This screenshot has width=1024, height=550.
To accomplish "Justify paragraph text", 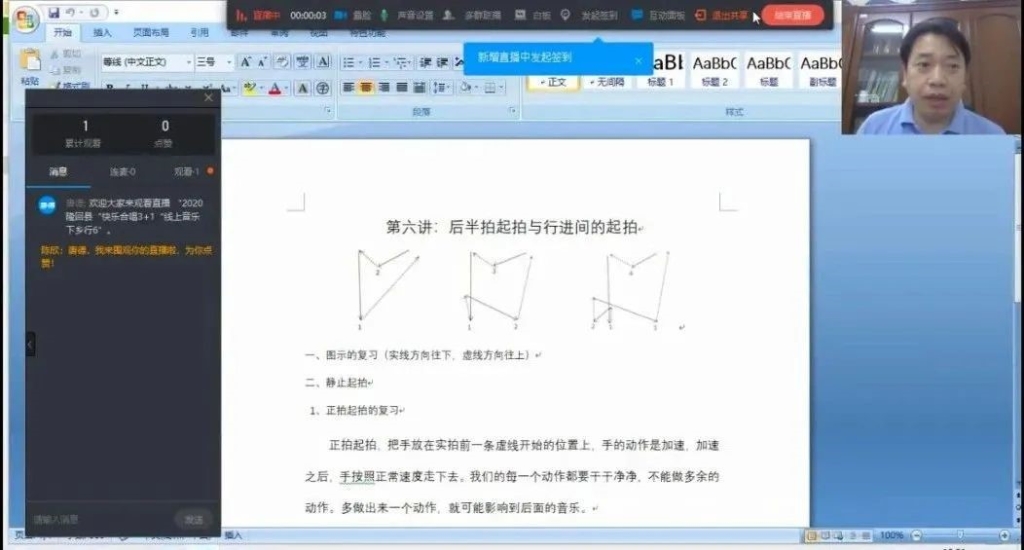I will point(402,88).
